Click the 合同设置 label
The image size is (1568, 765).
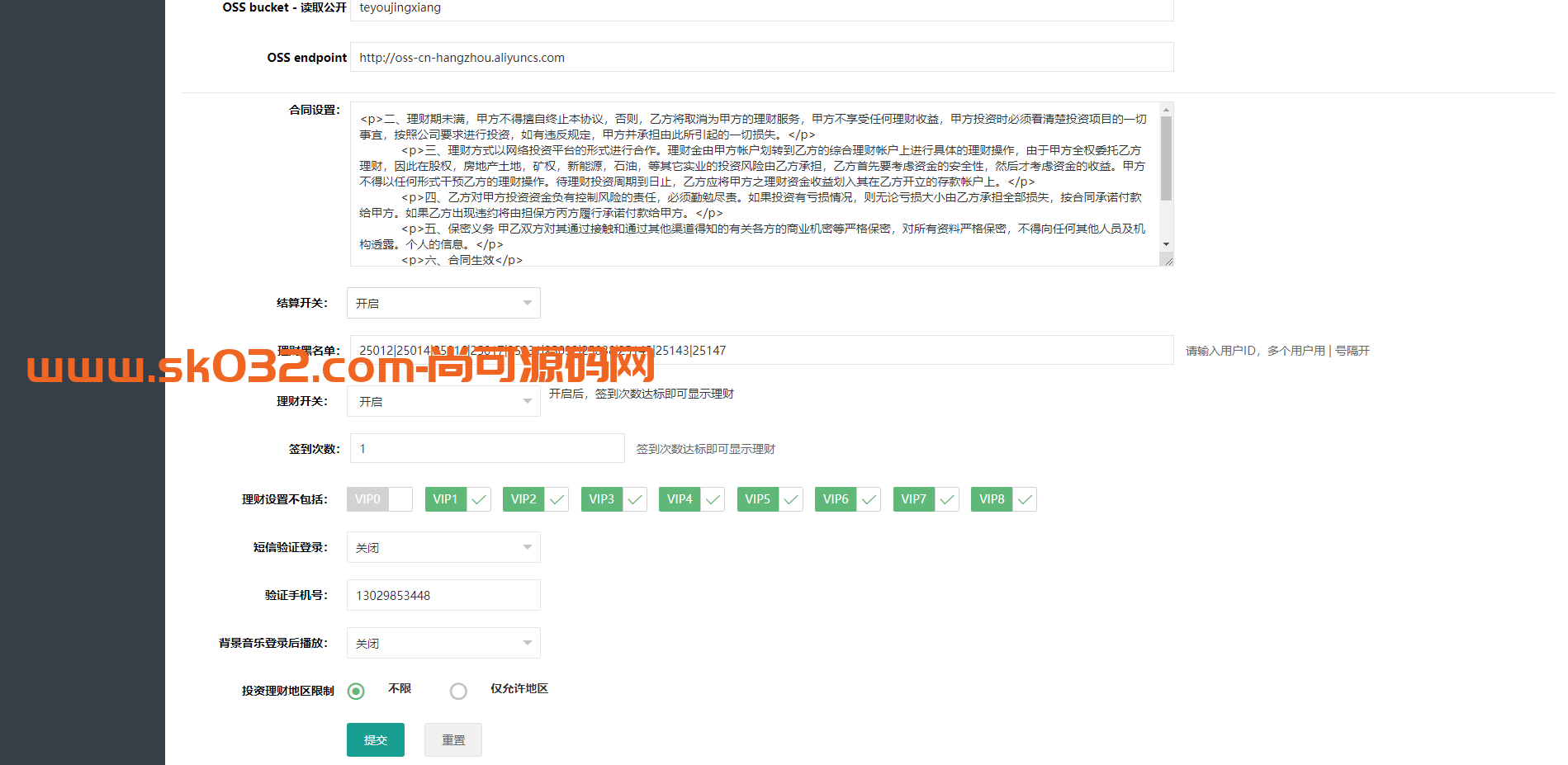315,110
